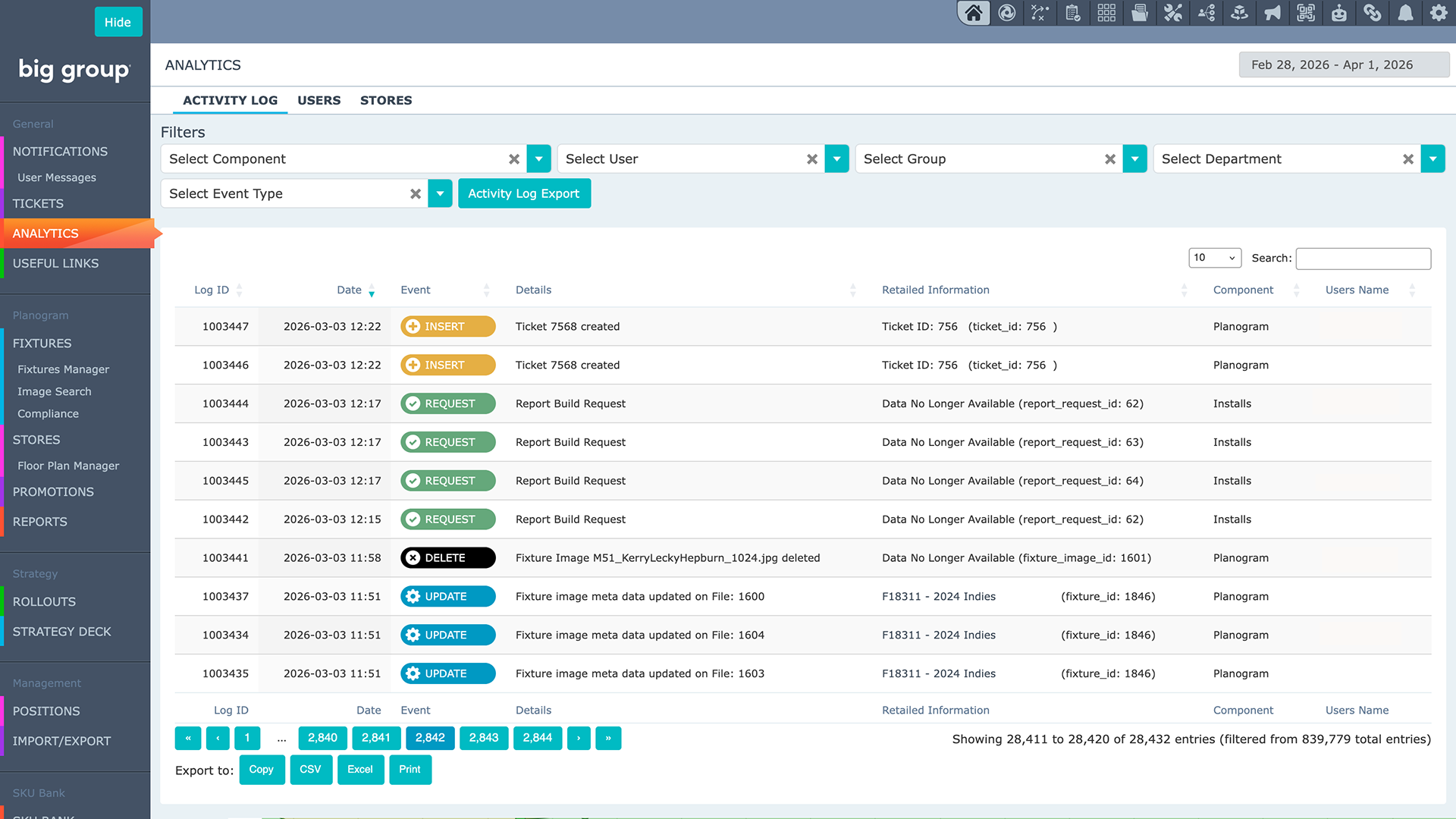Jump to first page with double-left arrow
Screen dimensions: 1456x819
tap(188, 739)
